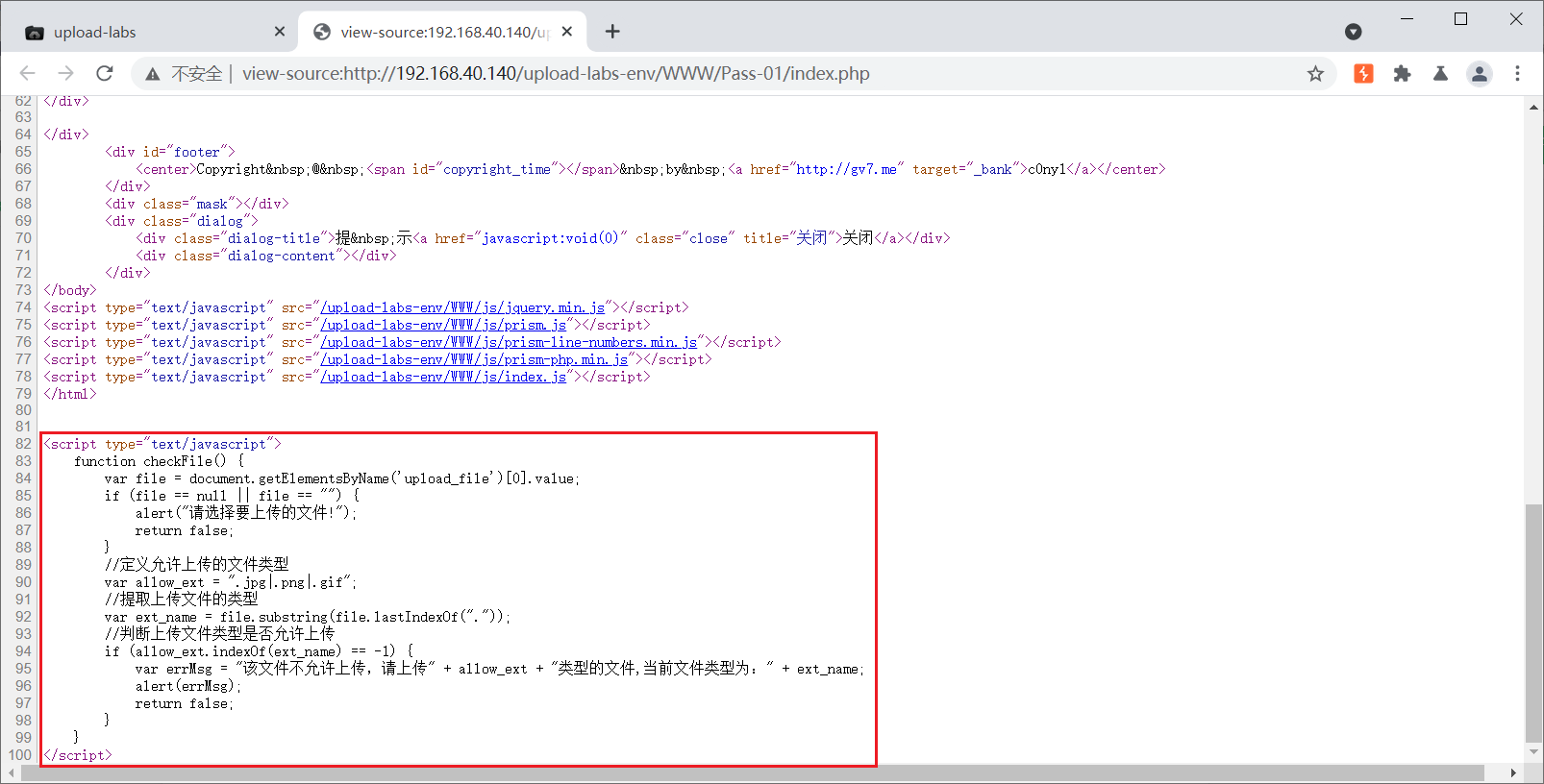Click the "function checkFile()" text
The image size is (1544, 784).
150,462
